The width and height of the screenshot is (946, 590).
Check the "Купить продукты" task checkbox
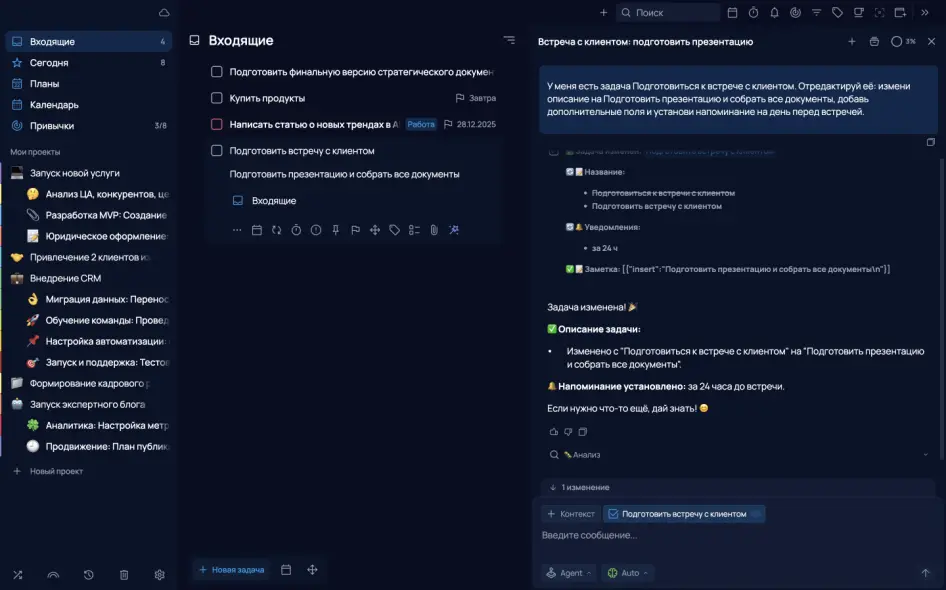click(x=217, y=98)
